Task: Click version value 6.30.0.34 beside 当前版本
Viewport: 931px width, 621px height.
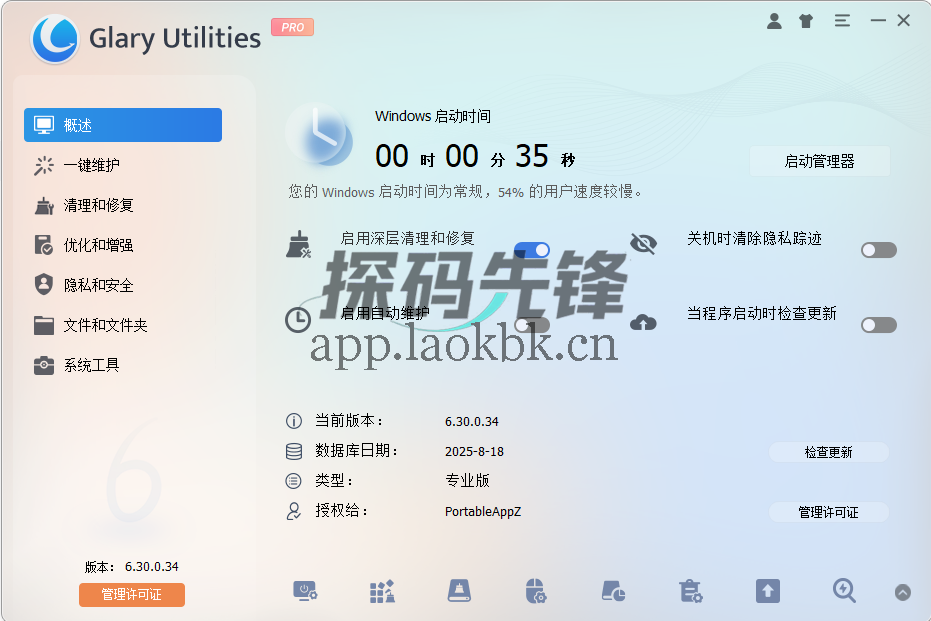Action: [x=472, y=422]
